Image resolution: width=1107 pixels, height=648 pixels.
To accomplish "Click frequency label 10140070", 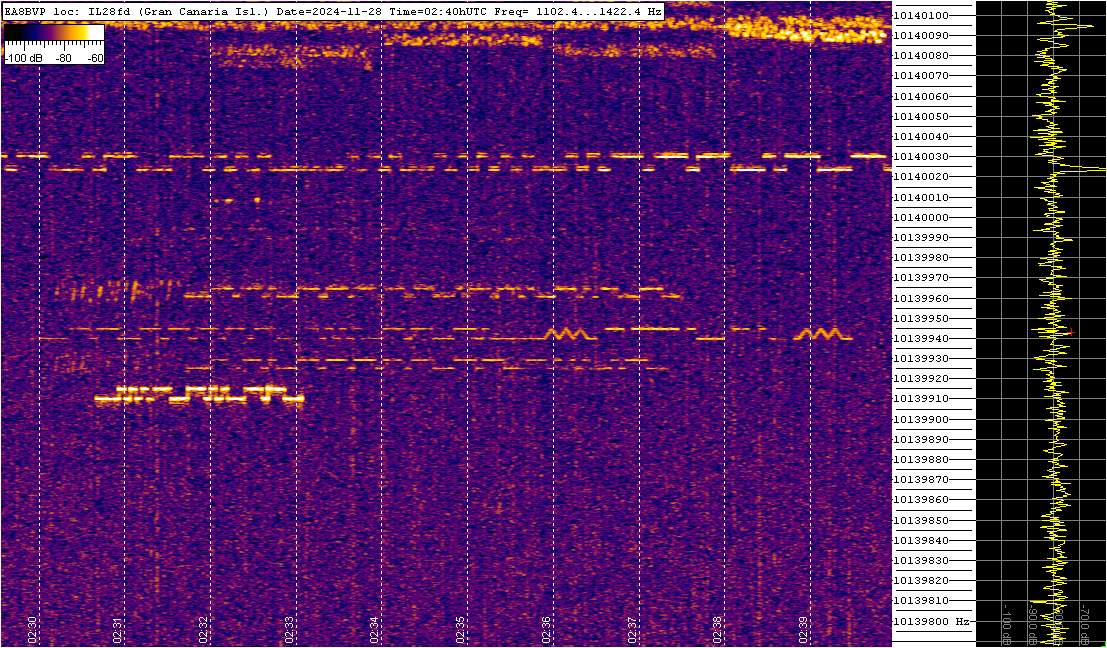I will click(920, 76).
